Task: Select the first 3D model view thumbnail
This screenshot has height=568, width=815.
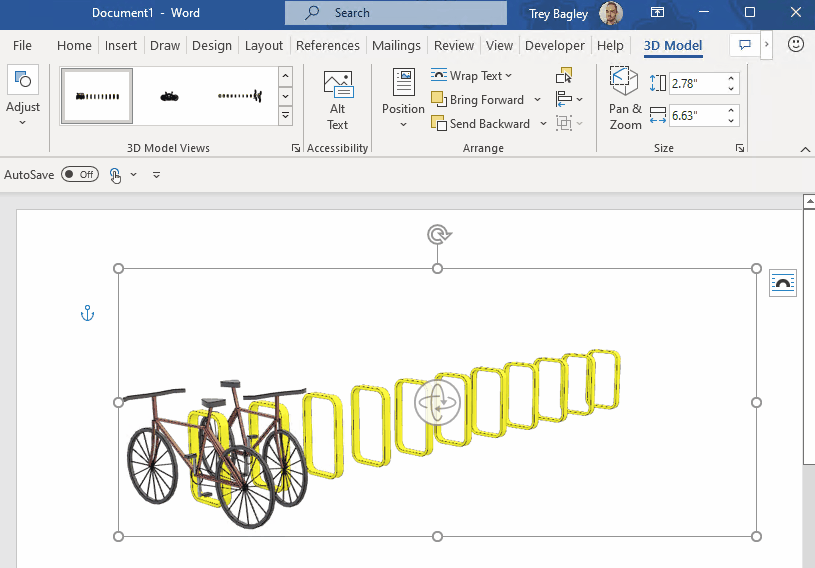Action: tap(97, 96)
